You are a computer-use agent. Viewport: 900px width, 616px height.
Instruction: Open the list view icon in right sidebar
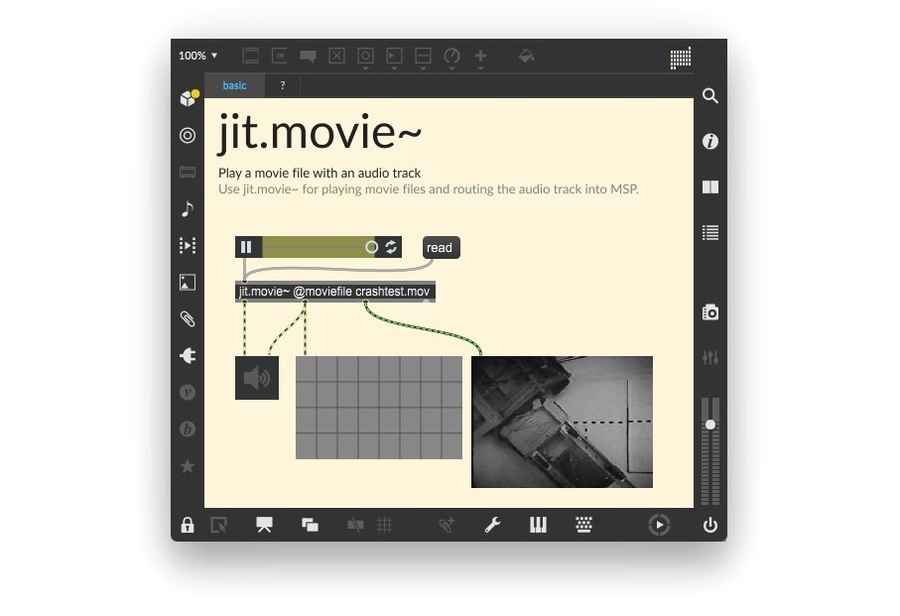[x=710, y=233]
